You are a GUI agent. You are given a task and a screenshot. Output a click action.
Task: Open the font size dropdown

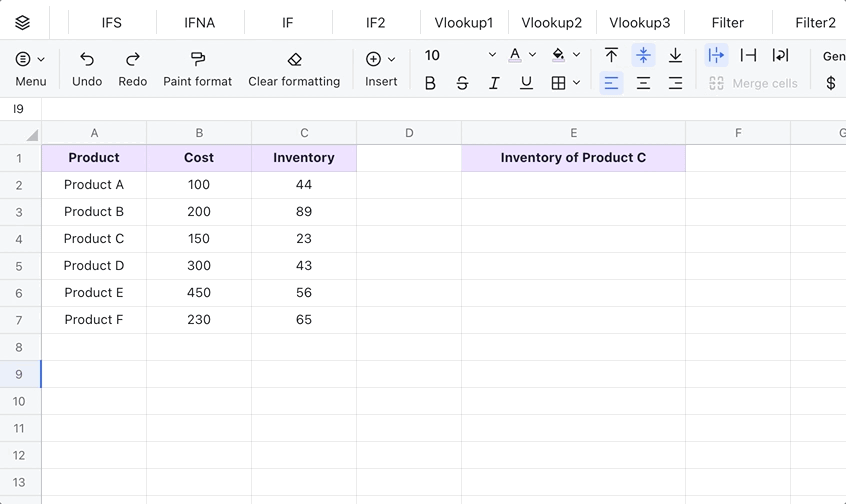pos(491,56)
